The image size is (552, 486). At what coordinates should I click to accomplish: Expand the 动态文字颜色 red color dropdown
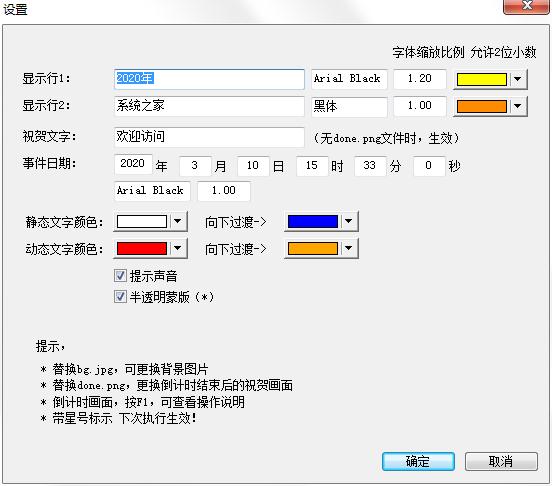click(x=178, y=248)
